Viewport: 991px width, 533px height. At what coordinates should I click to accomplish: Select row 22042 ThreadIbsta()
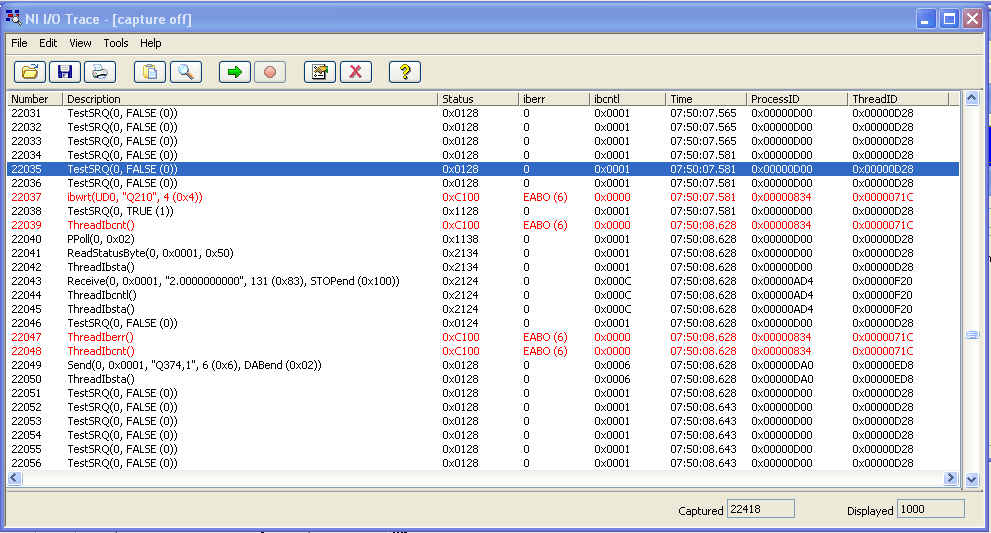[x=483, y=267]
